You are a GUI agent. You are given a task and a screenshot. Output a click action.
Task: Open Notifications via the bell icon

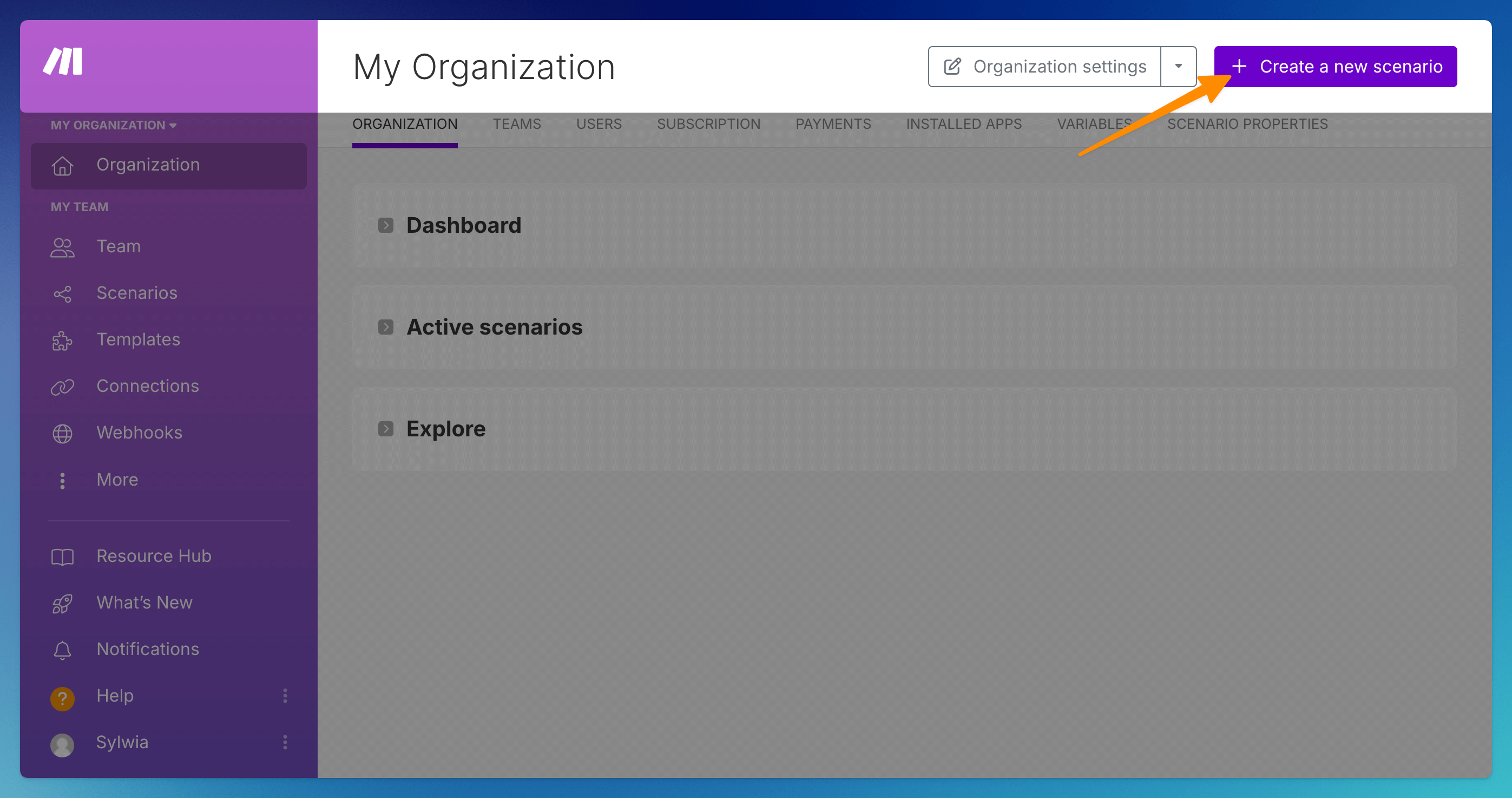coord(62,650)
